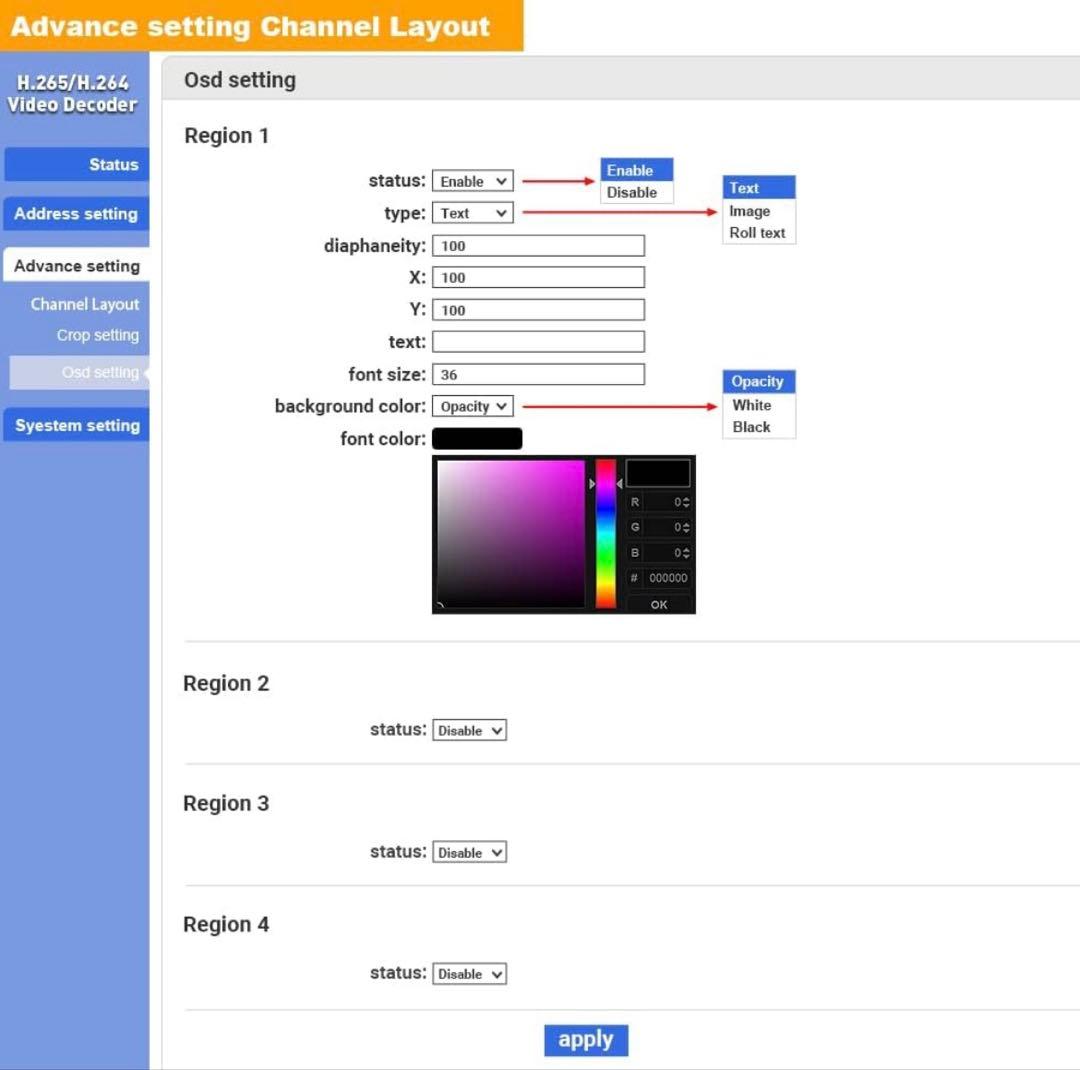Click the hex color code field
The width and height of the screenshot is (1080, 1070).
click(667, 578)
